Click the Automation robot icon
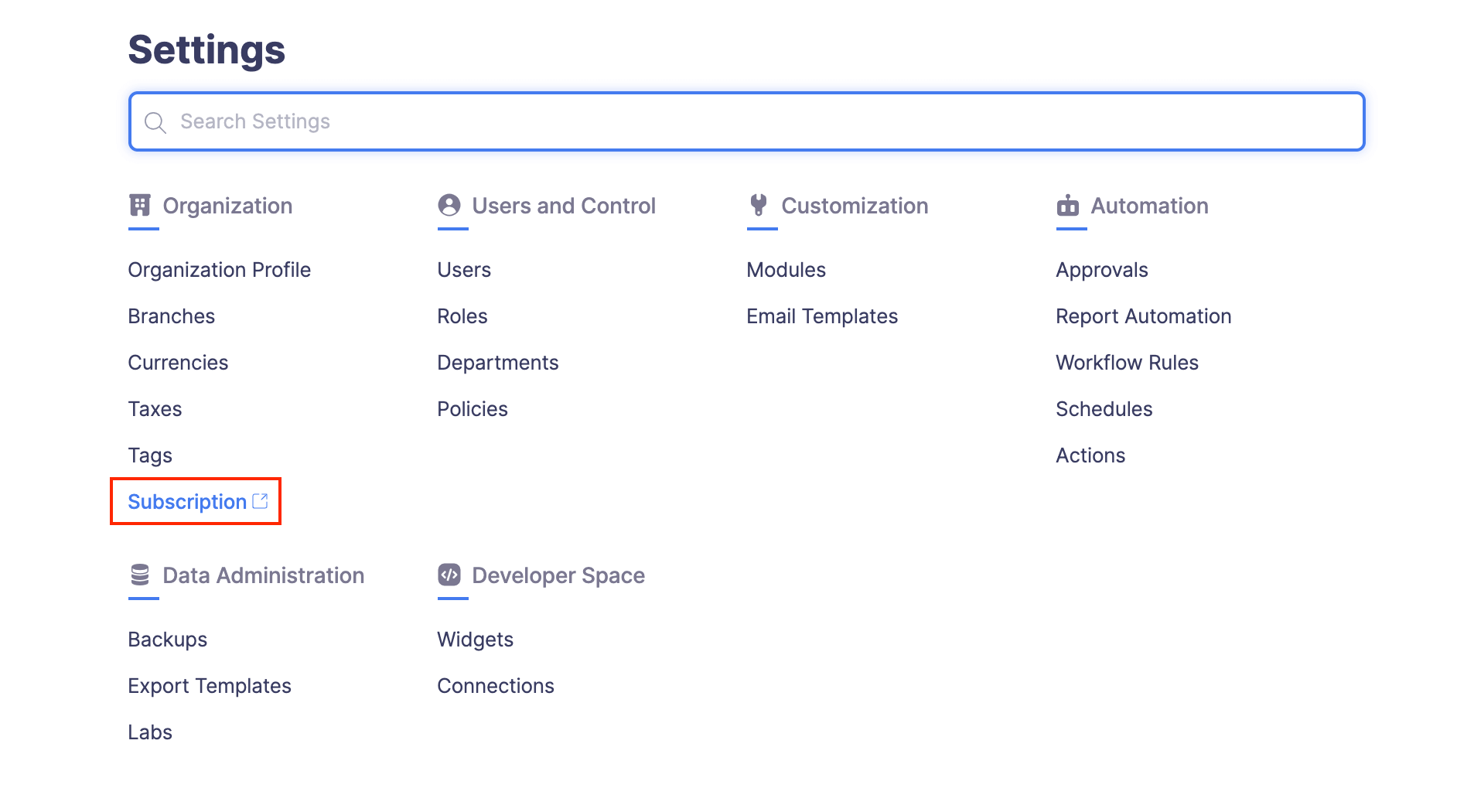The width and height of the screenshot is (1474, 812). (1068, 206)
